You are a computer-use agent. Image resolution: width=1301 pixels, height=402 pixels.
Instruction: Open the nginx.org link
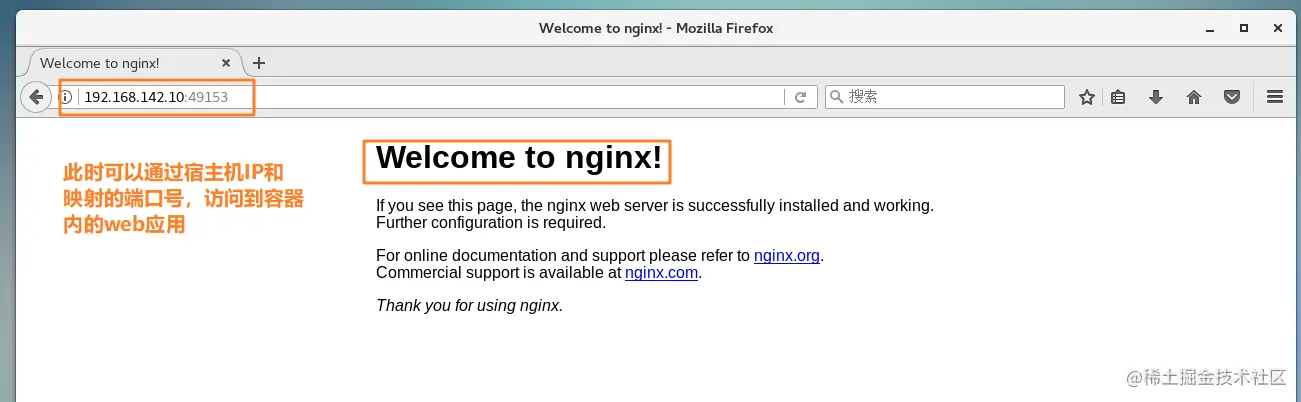click(x=787, y=255)
